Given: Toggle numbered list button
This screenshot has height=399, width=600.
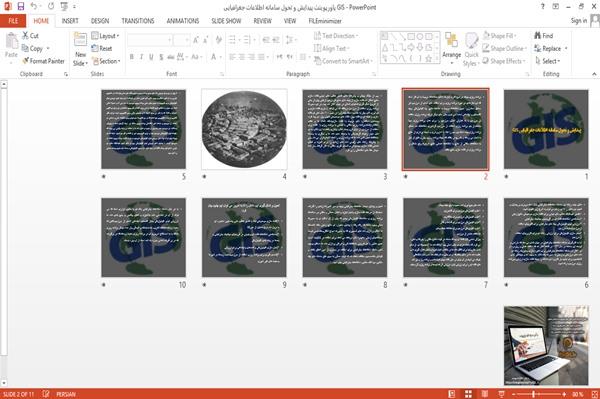Looking at the screenshot, I should [x=248, y=40].
